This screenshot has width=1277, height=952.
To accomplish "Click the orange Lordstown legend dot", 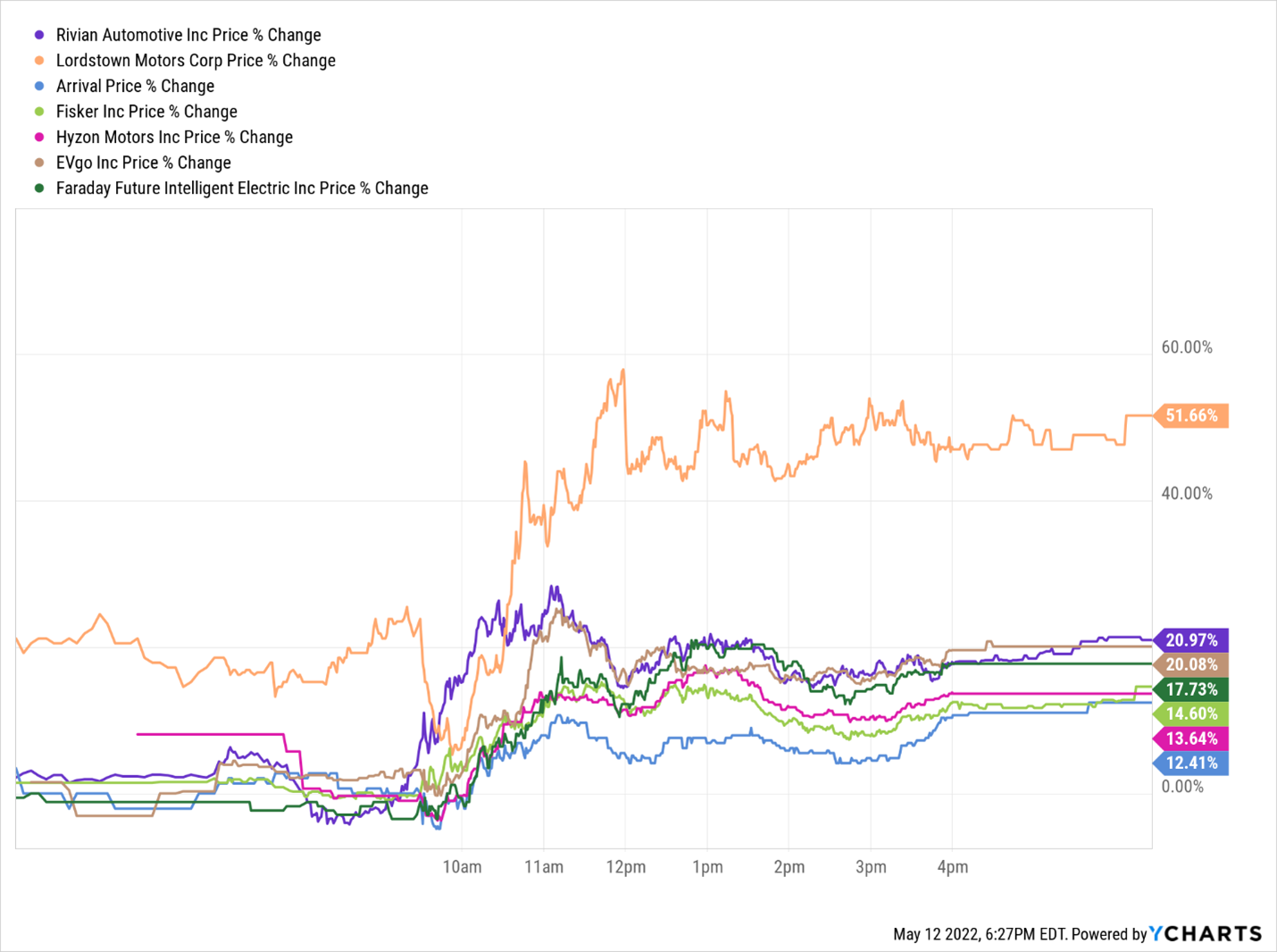I will coord(39,61).
